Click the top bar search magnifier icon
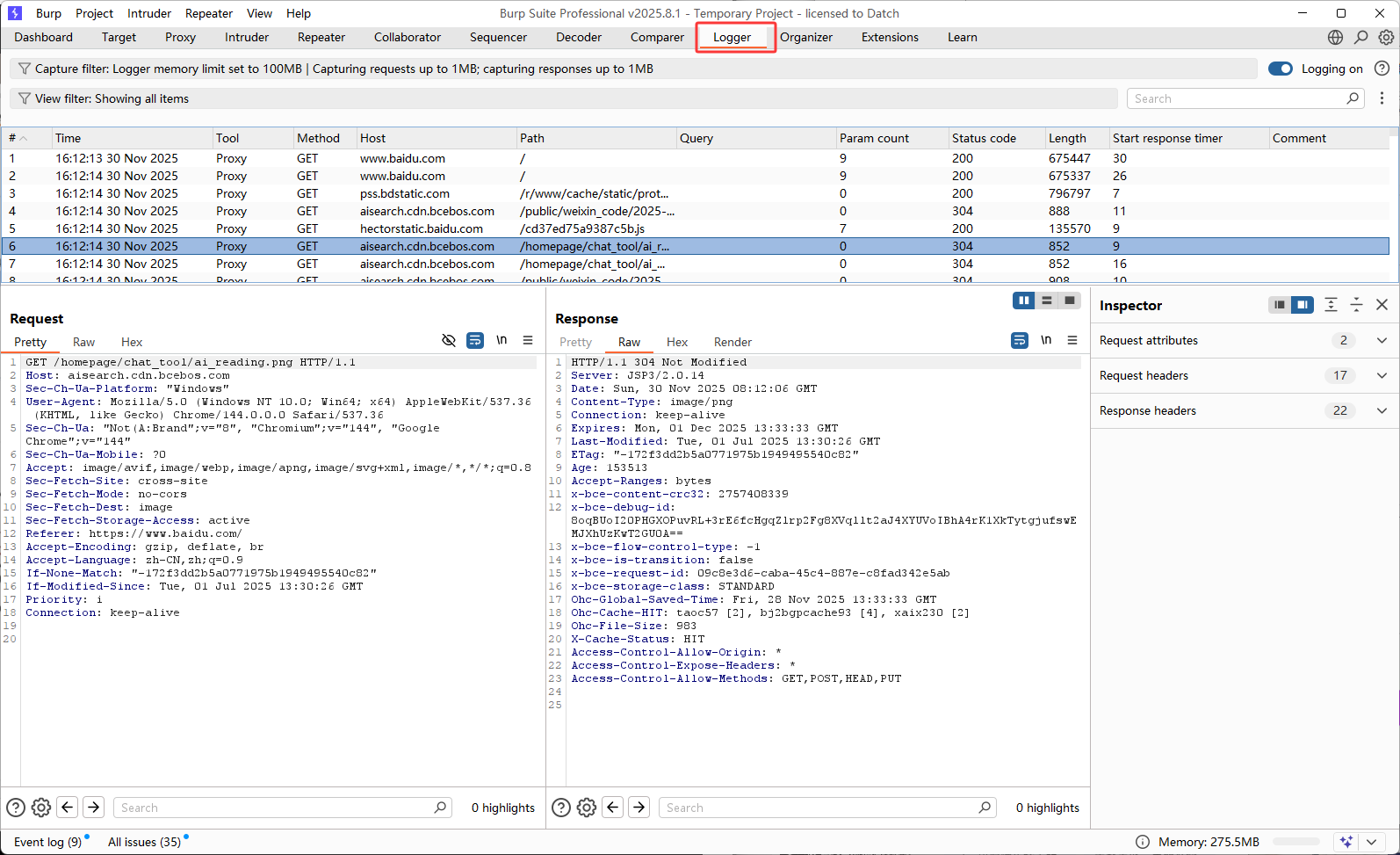This screenshot has width=1400, height=855. [x=1360, y=37]
